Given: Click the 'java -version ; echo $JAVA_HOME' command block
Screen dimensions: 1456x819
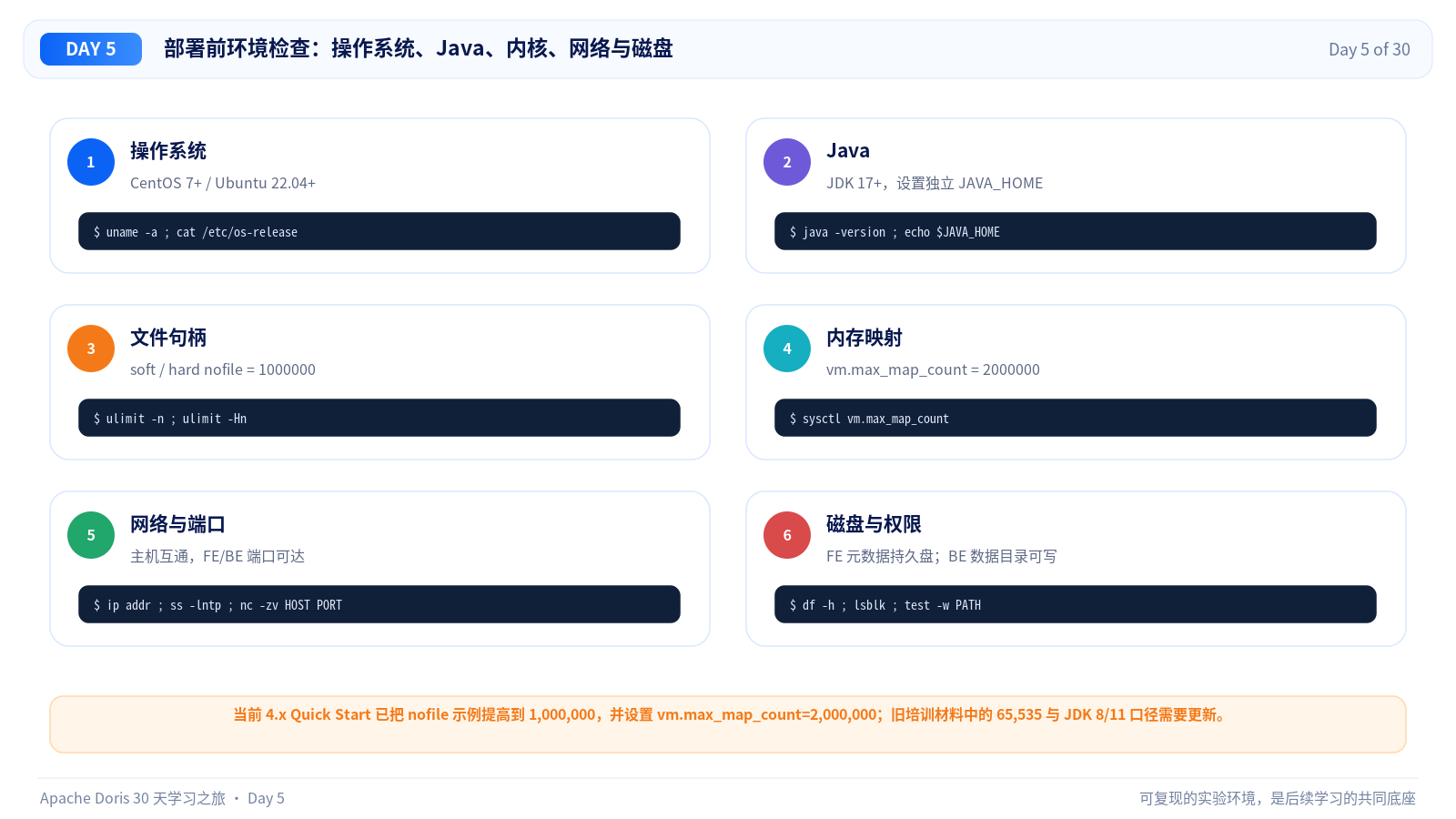Looking at the screenshot, I should [x=1076, y=231].
